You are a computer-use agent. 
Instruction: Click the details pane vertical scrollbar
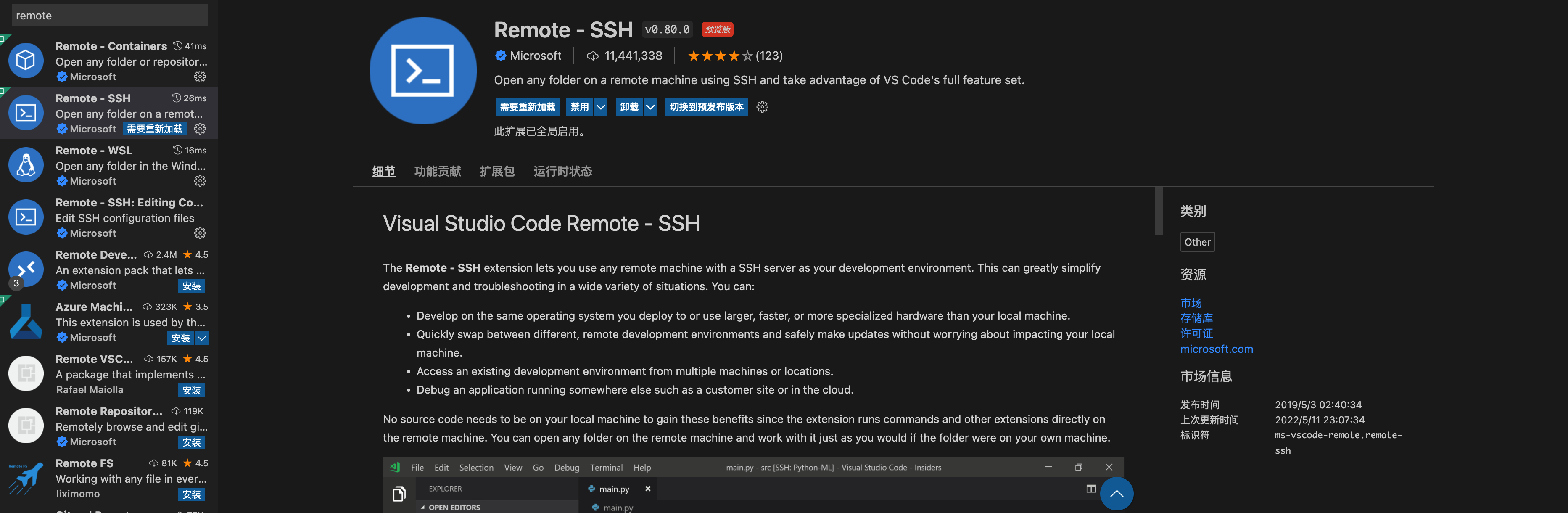pos(1159,211)
